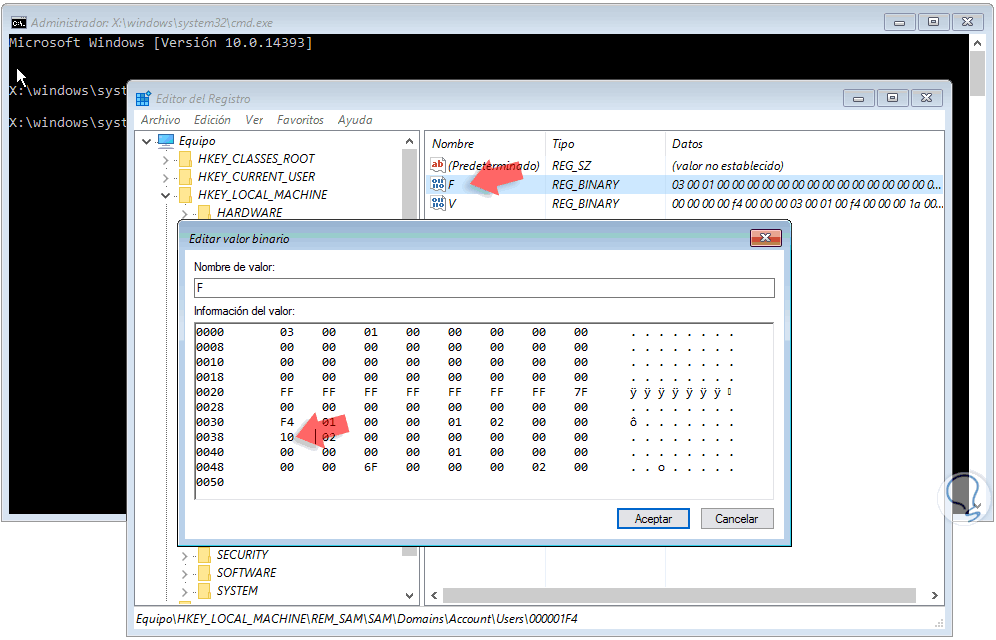Select the HKEY_CURRENT_USER tree item

(256, 177)
